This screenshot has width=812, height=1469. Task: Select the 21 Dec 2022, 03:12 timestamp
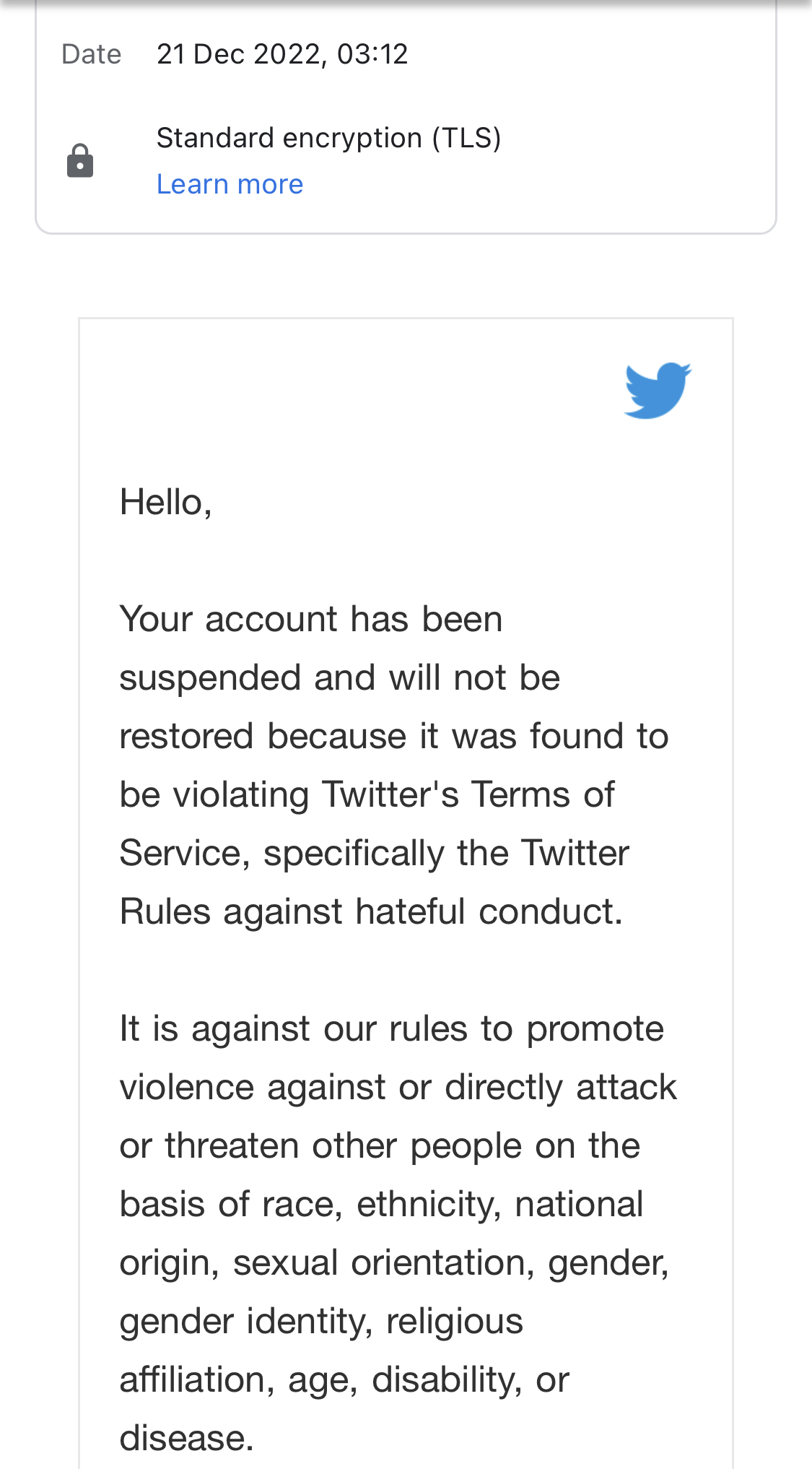coord(282,54)
